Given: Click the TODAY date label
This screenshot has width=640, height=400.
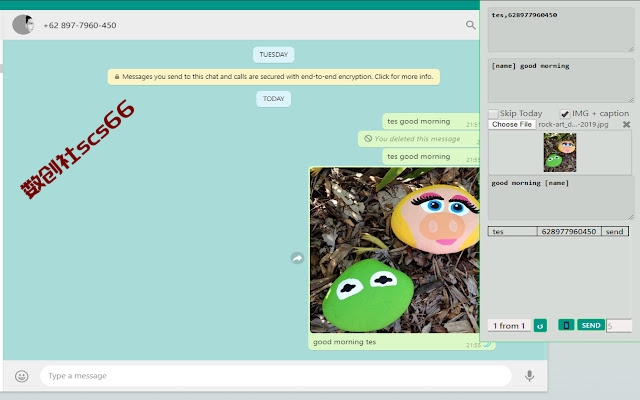Looking at the screenshot, I should pos(273,99).
